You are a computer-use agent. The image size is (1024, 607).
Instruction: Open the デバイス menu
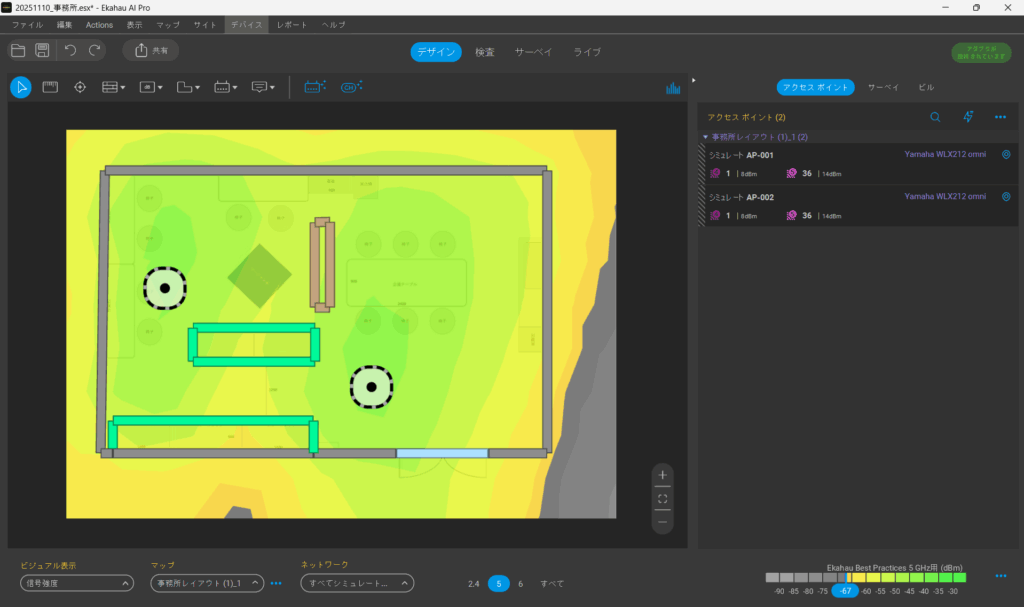246,24
